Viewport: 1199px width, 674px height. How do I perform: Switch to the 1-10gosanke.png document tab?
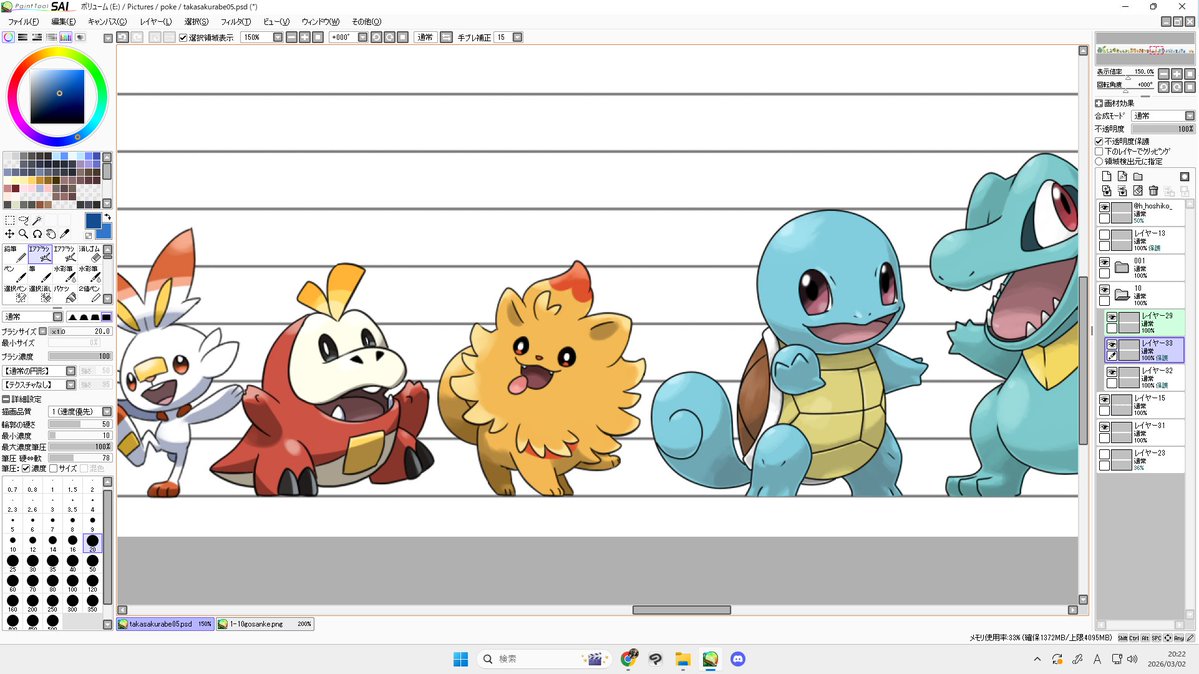pos(265,624)
